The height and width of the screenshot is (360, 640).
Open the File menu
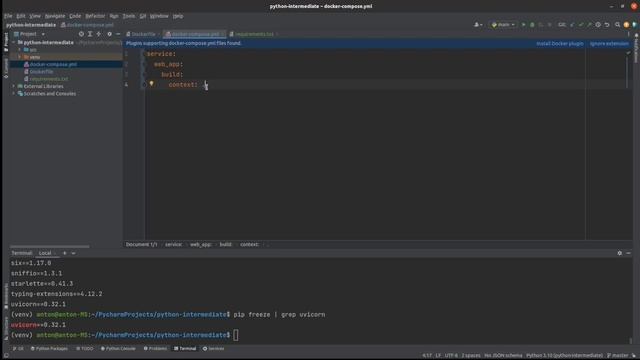tap(8, 16)
